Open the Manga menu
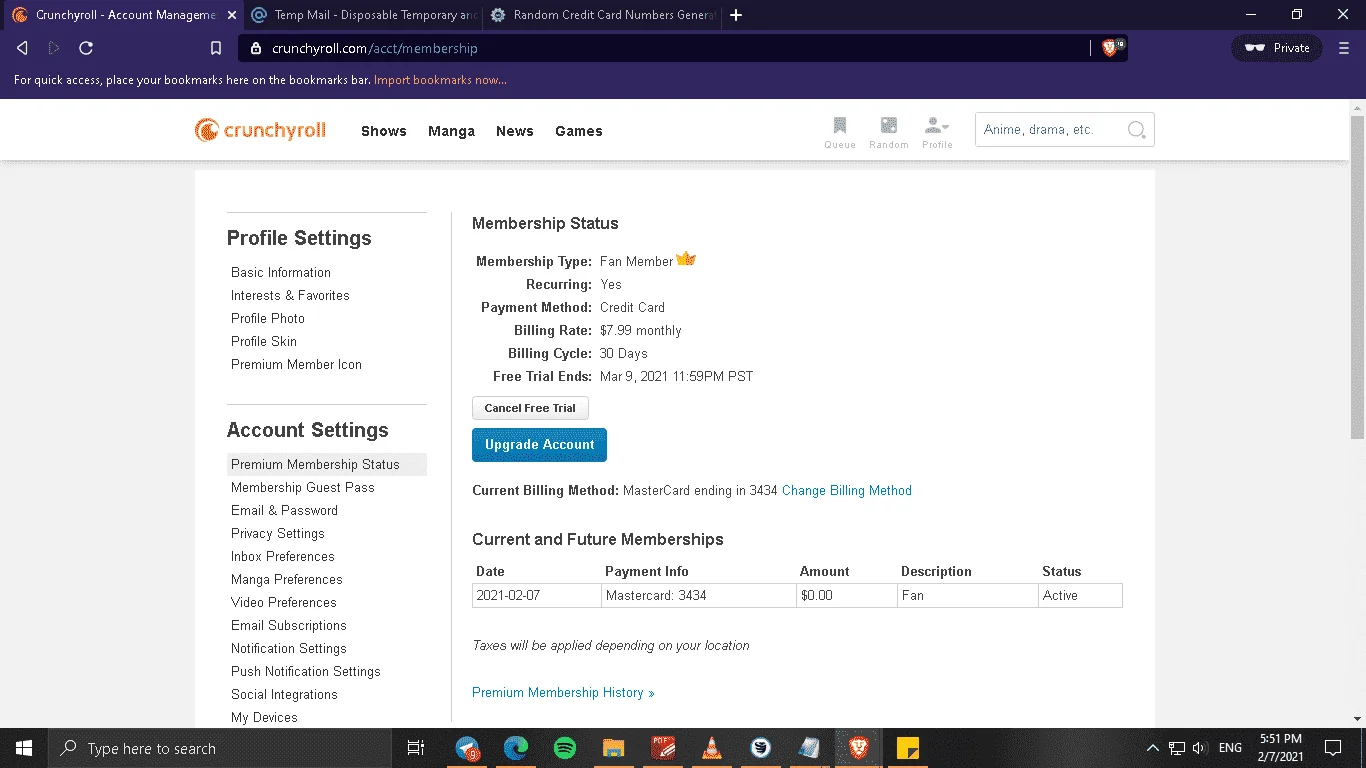 tap(451, 131)
